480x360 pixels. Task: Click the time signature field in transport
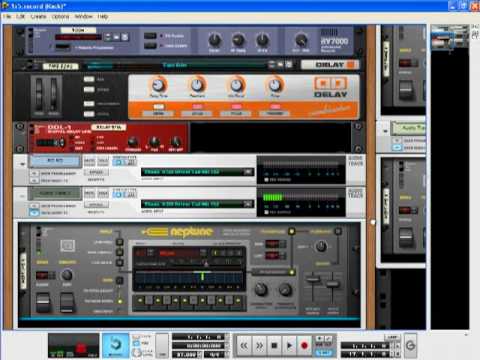[x=214, y=354]
